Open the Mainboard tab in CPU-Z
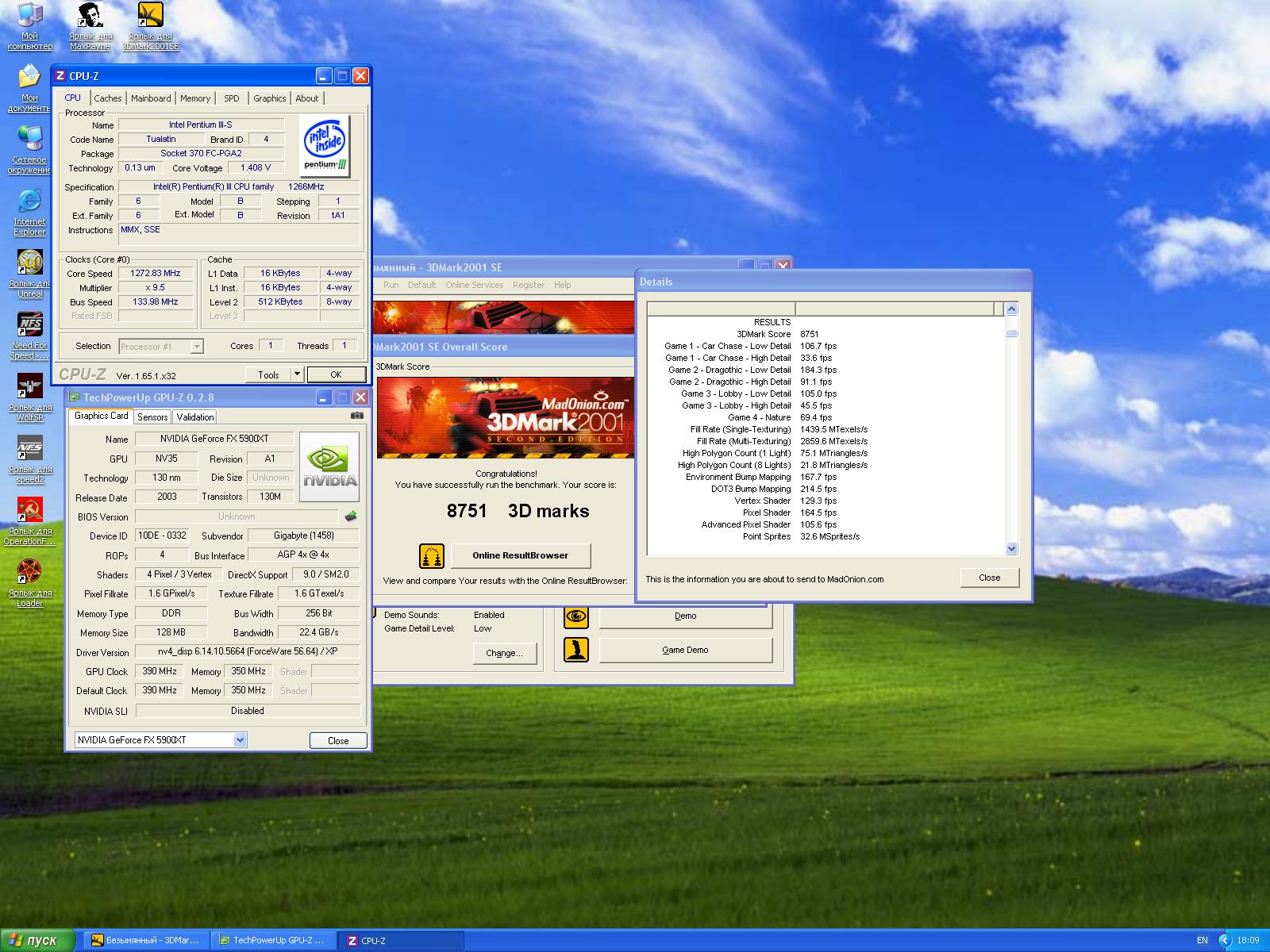1270x952 pixels. (x=151, y=98)
